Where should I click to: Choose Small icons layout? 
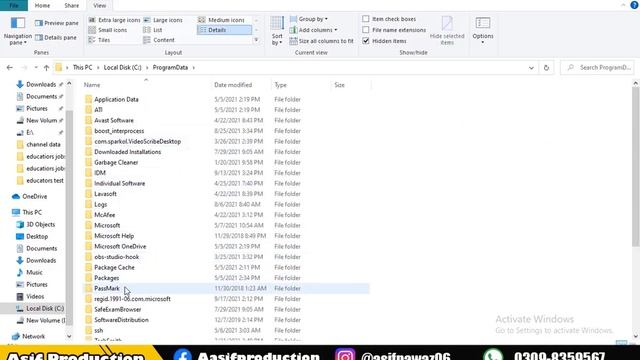coord(108,30)
